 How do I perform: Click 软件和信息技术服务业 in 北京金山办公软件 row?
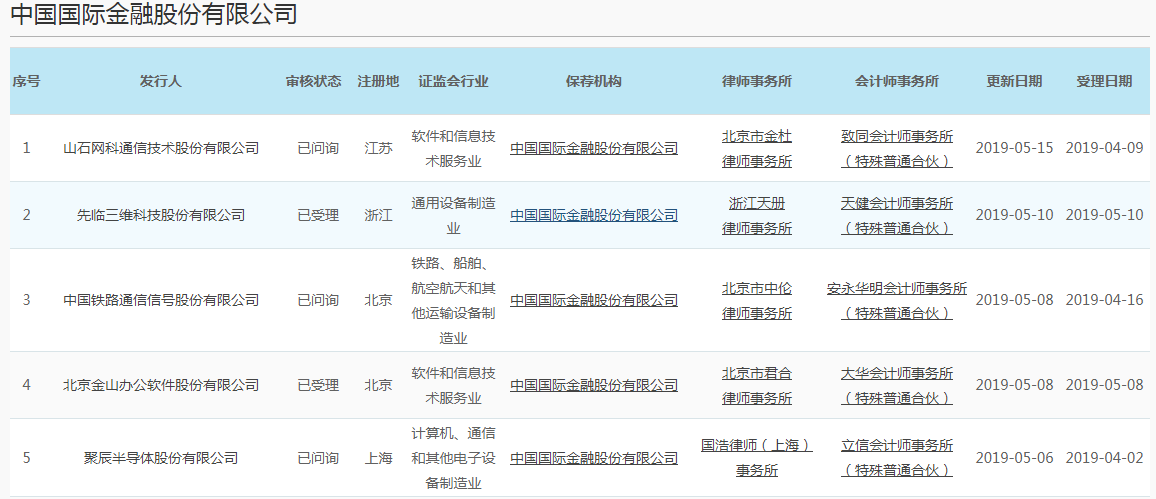(x=453, y=385)
